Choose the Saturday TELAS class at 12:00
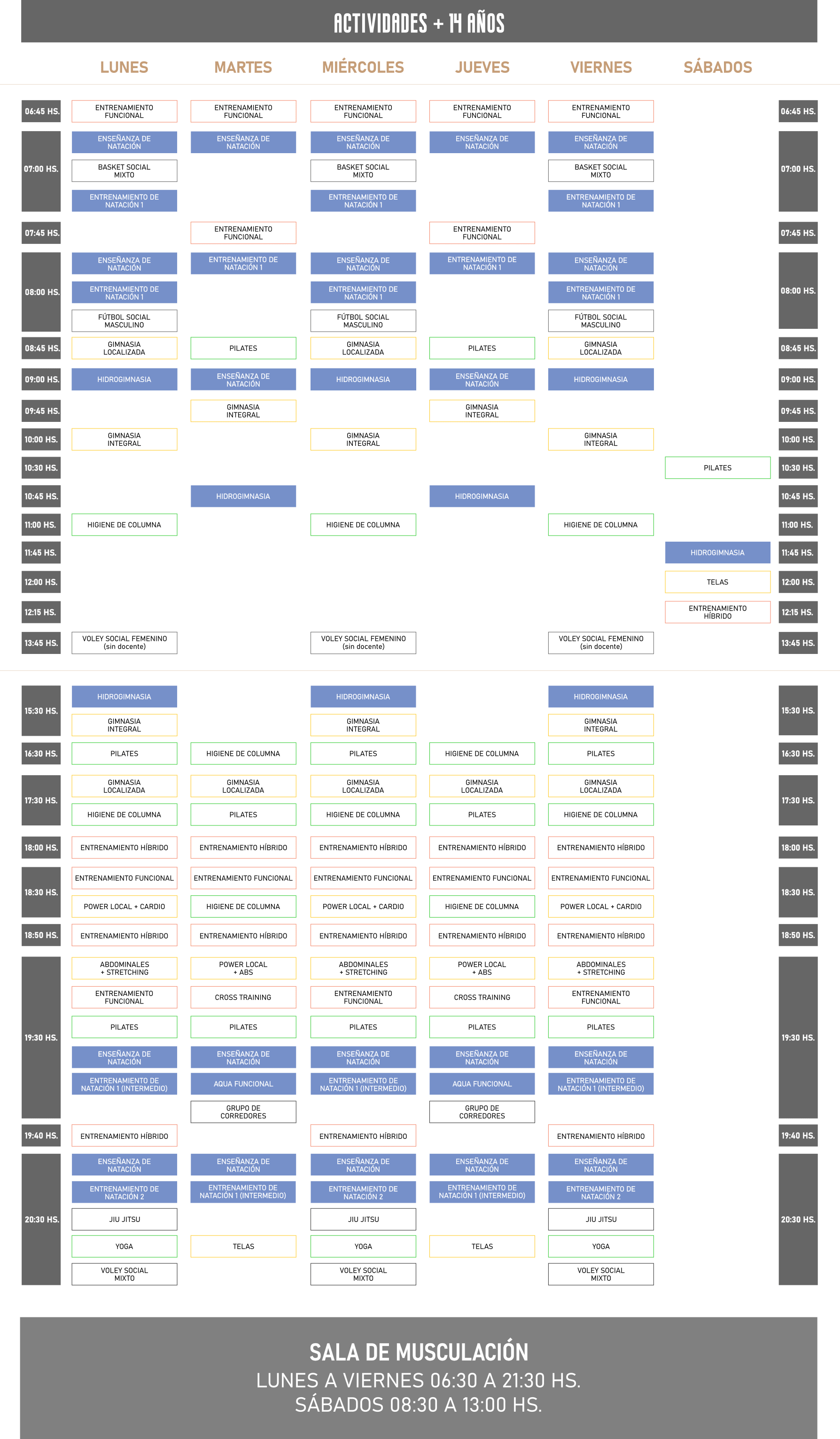This screenshot has height=1439, width=840. (x=717, y=582)
